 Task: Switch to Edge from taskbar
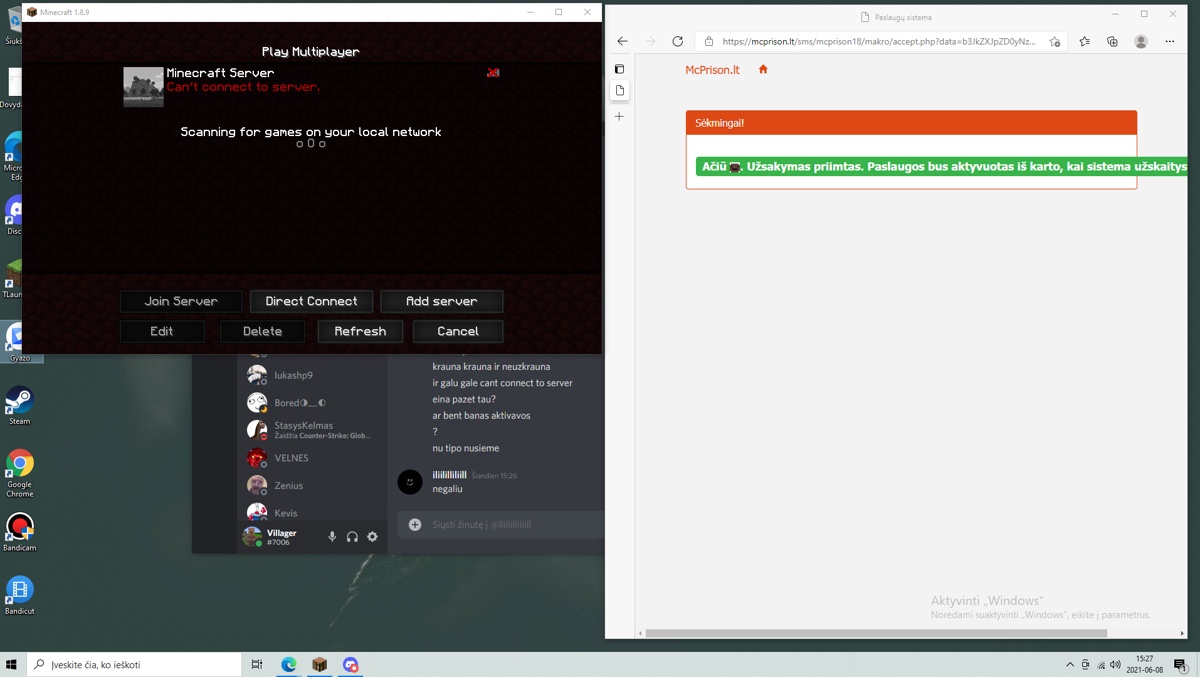click(289, 664)
